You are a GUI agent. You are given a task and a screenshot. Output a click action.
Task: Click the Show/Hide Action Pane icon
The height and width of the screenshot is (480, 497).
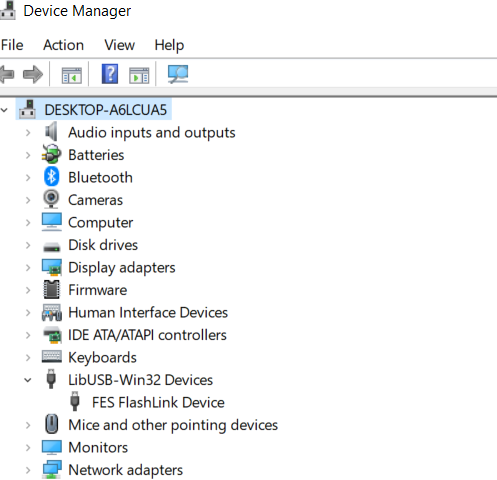(139, 75)
